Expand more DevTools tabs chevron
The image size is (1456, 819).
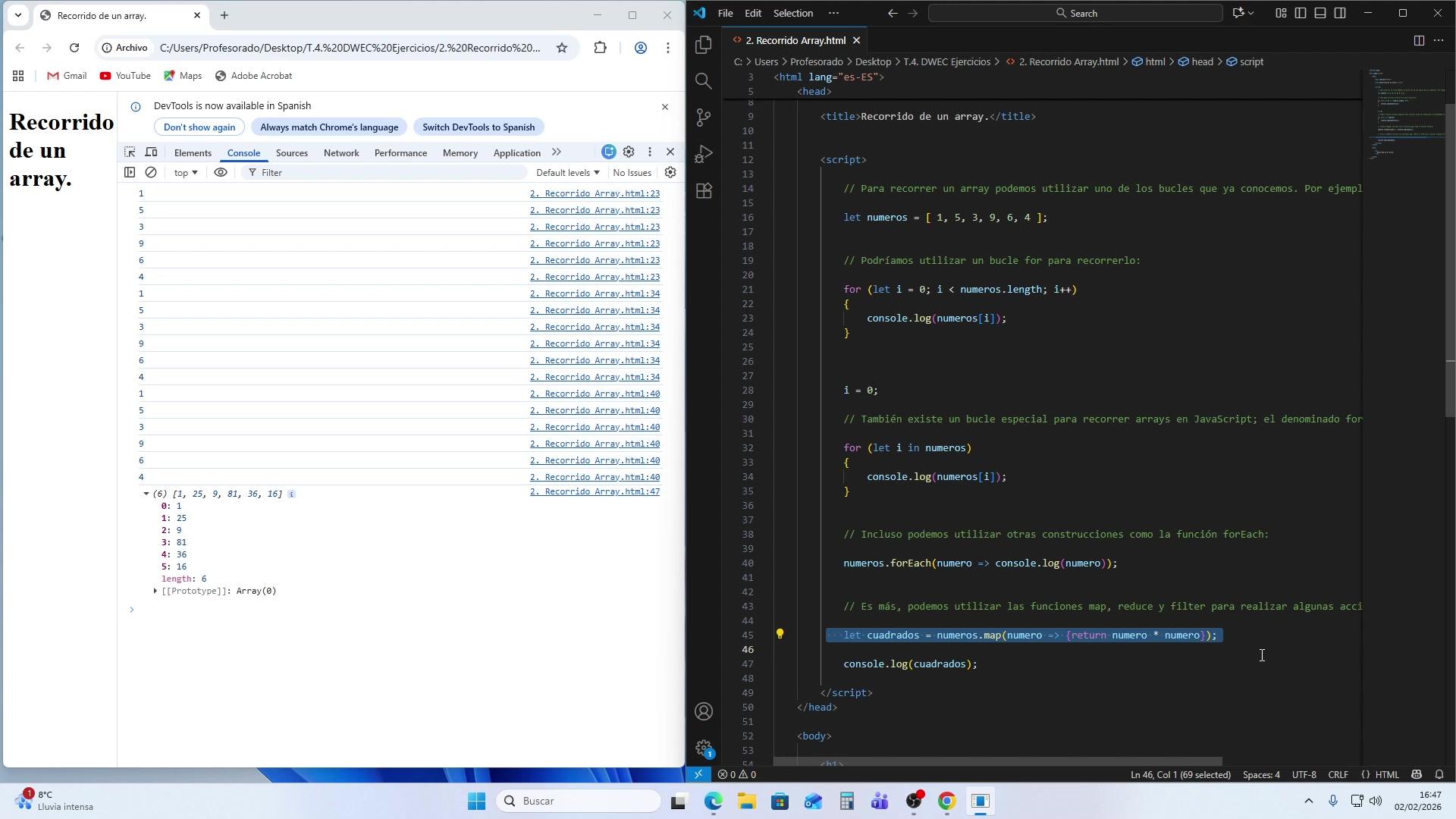point(557,152)
